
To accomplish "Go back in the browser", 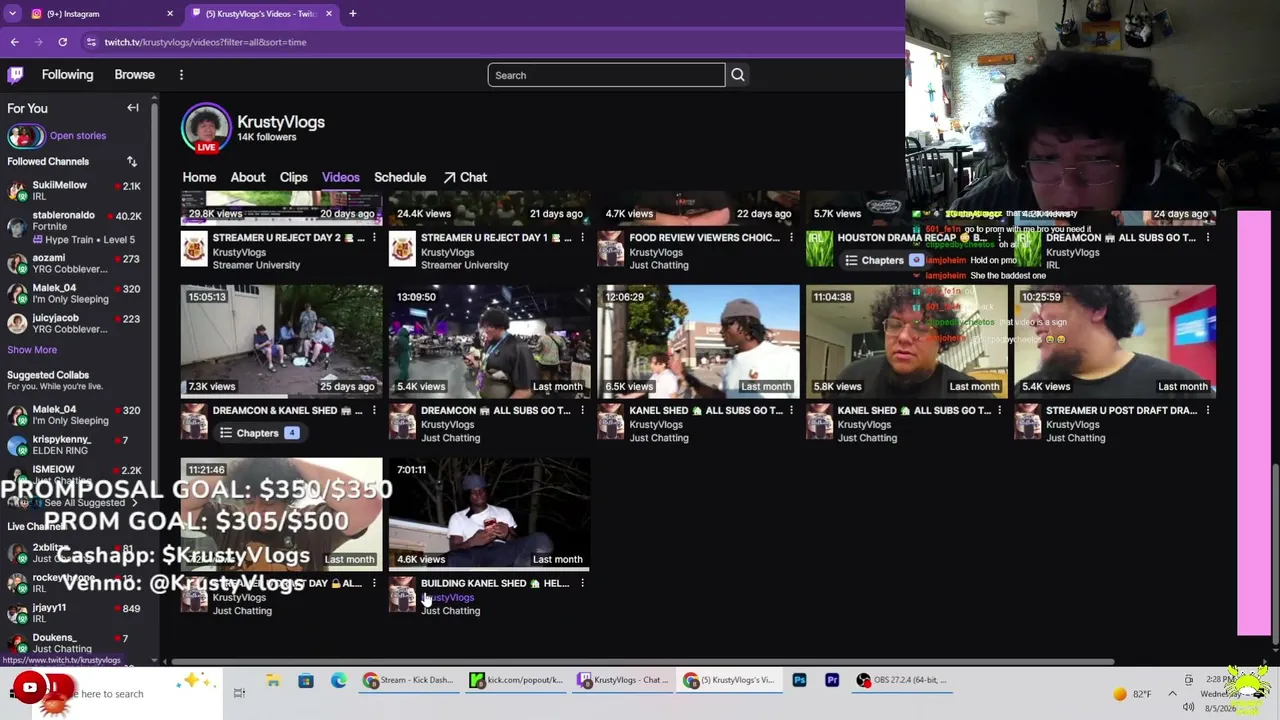I will click(x=15, y=42).
